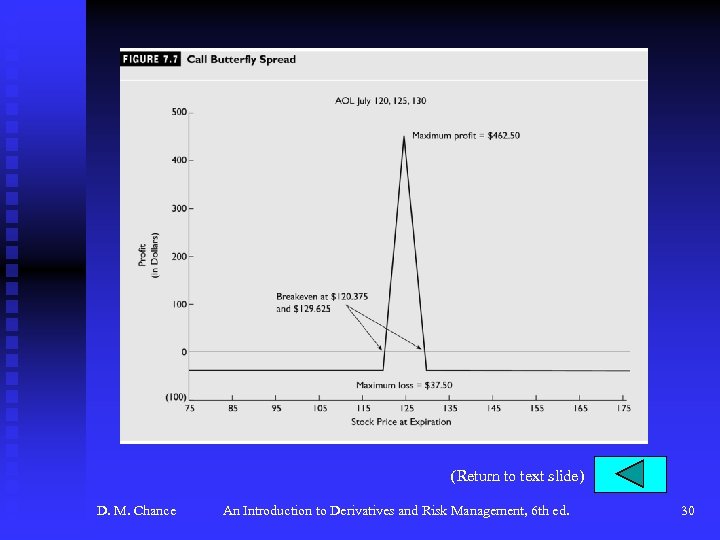
Task: Click 'Breakeven at $120.375' annotation
Action: pyautogui.click(x=322, y=297)
